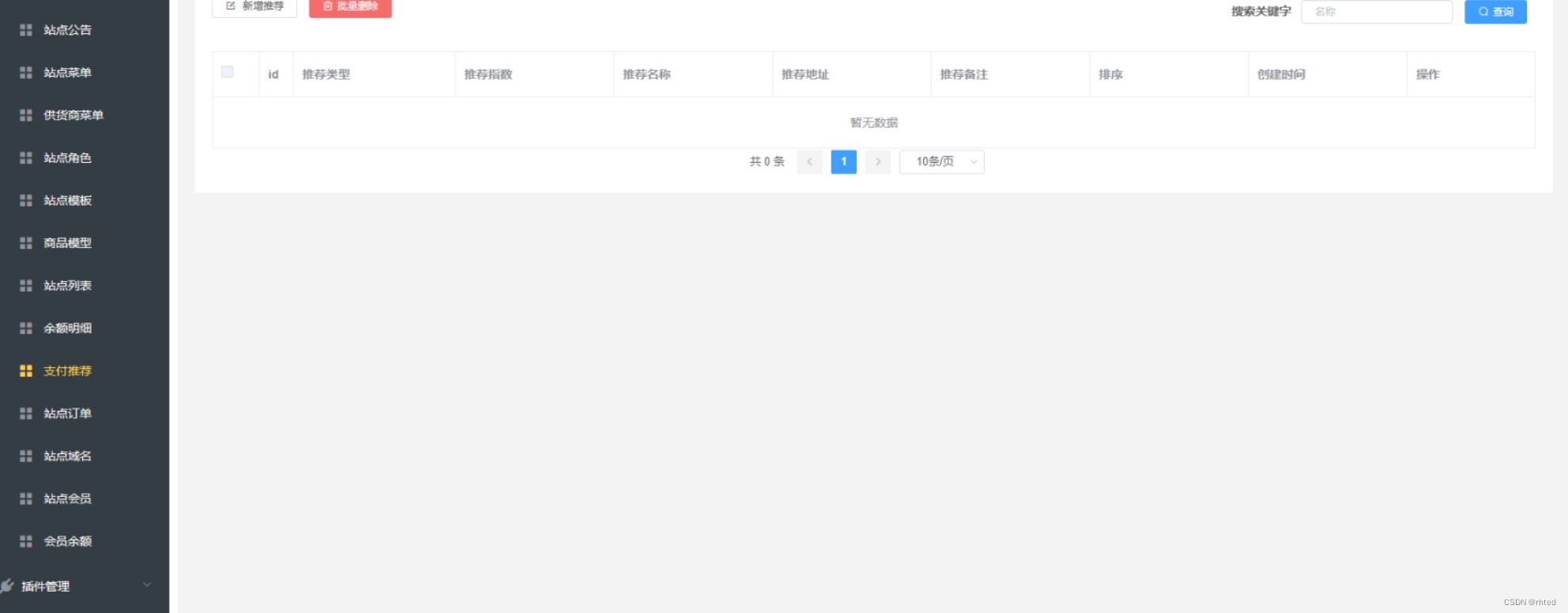Click the grid icon beside 会员余额
The width and height of the screenshot is (1568, 613).
pyautogui.click(x=26, y=542)
